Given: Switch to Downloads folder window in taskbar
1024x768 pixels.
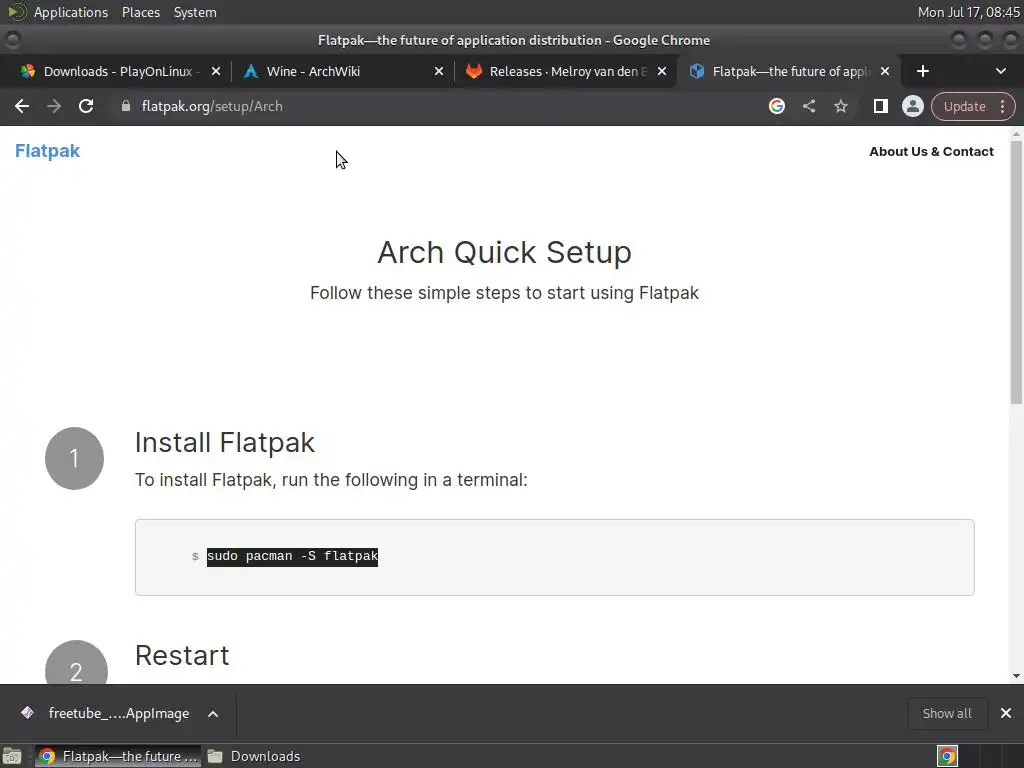Looking at the screenshot, I should [x=254, y=756].
